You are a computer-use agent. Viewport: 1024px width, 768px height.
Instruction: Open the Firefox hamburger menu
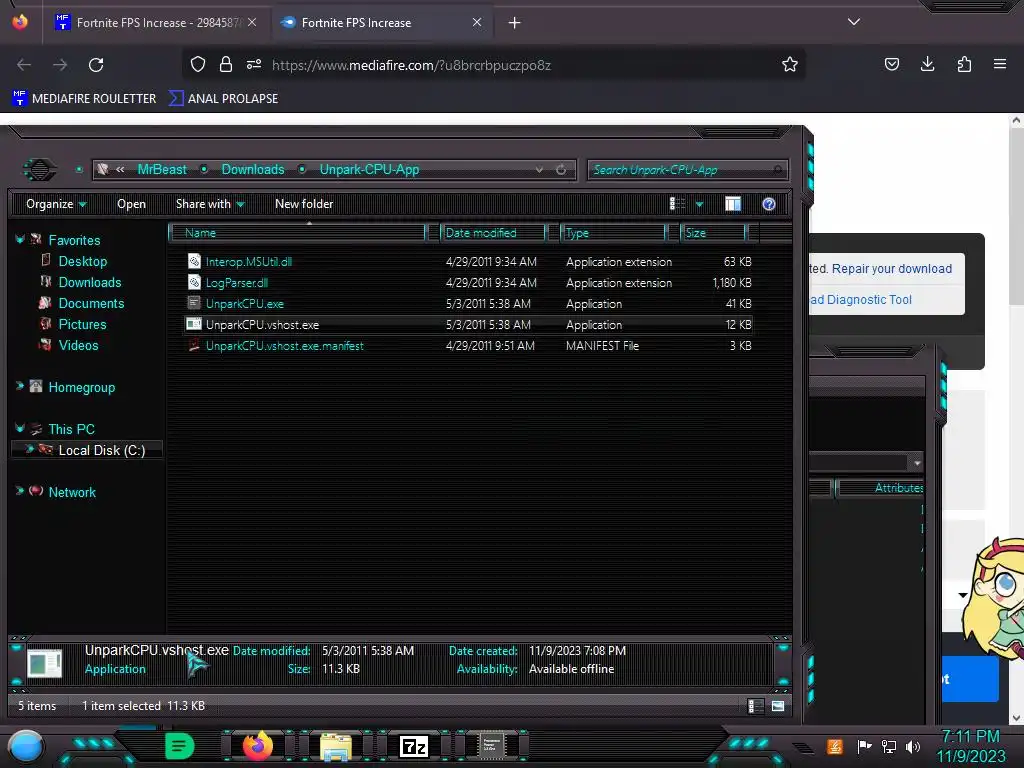point(1000,64)
